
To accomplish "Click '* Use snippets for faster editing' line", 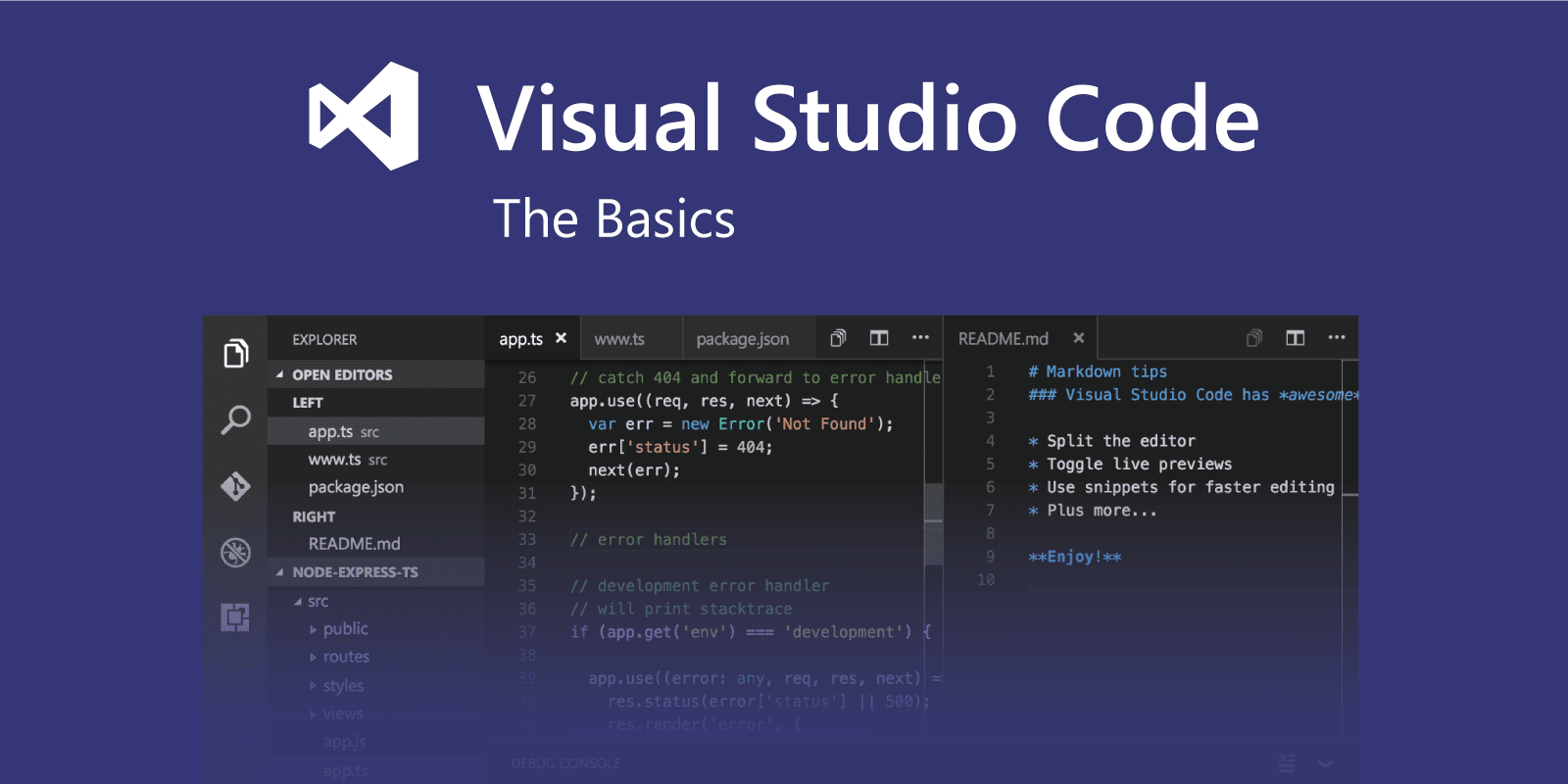I will tap(1181, 487).
